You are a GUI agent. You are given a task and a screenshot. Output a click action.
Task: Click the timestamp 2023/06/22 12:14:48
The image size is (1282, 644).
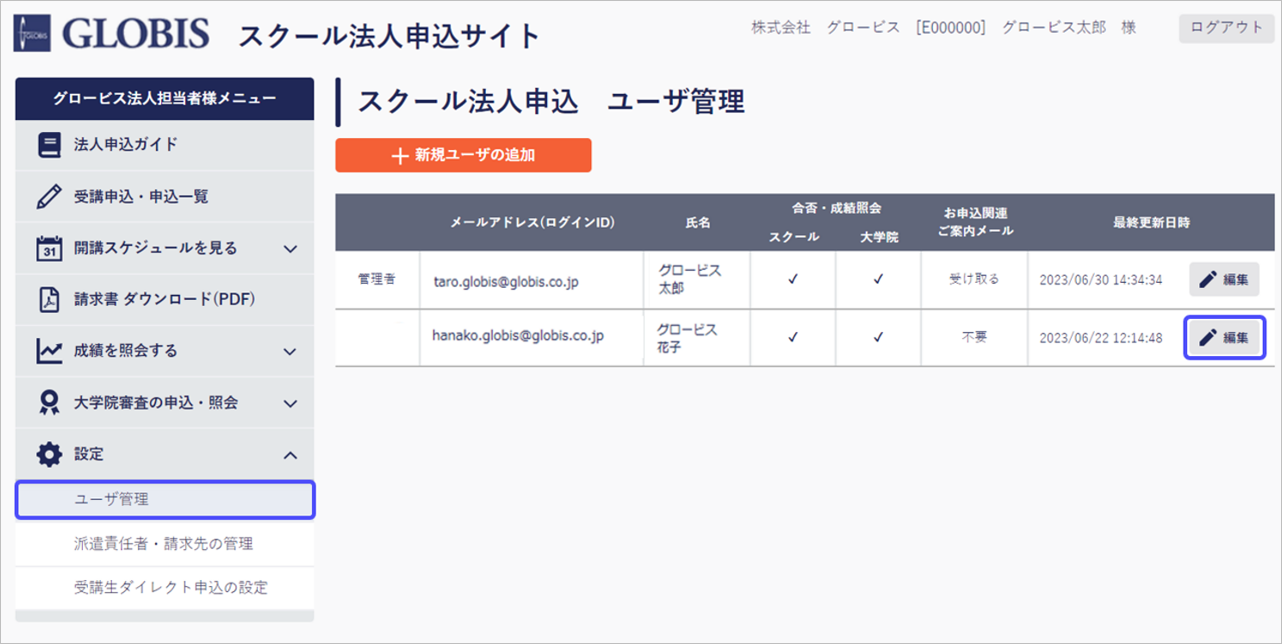point(1101,338)
